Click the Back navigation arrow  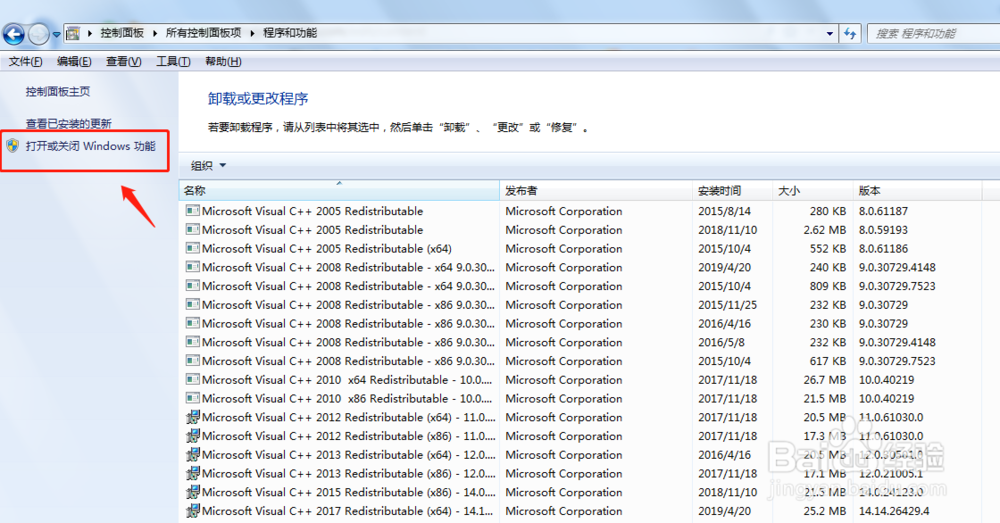coord(13,34)
